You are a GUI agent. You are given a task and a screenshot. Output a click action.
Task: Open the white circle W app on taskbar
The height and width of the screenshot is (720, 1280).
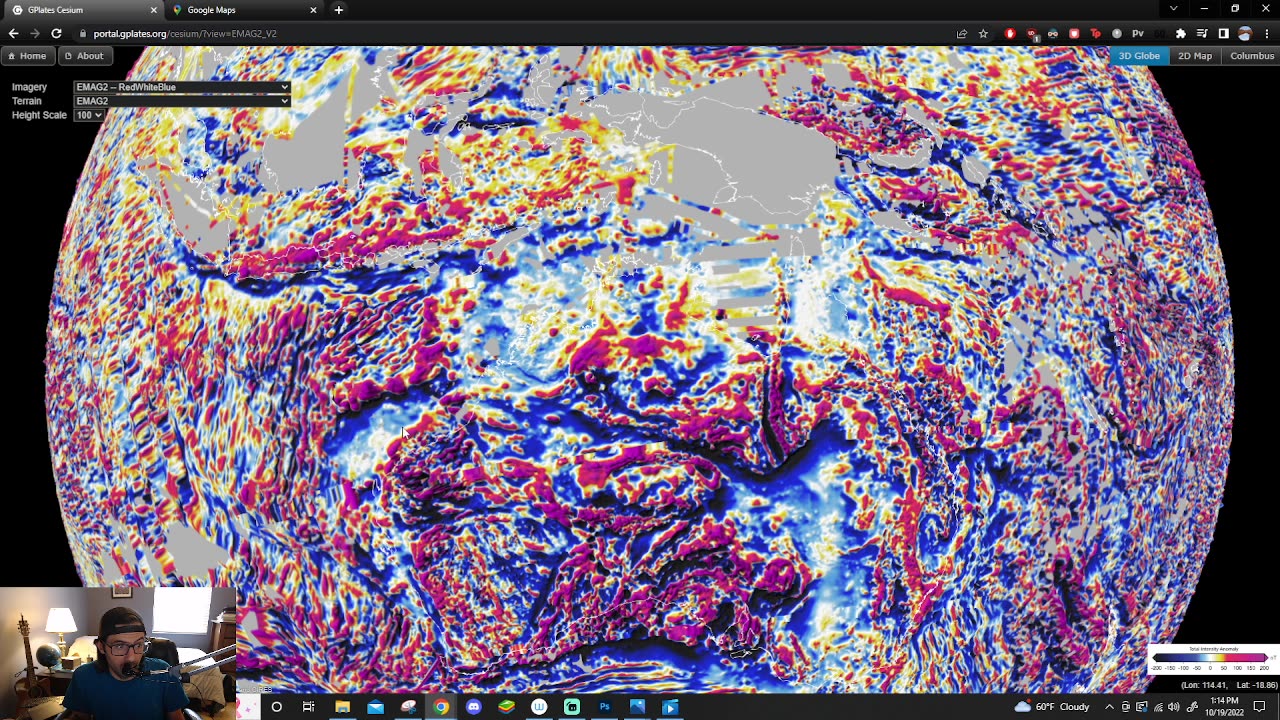[539, 707]
